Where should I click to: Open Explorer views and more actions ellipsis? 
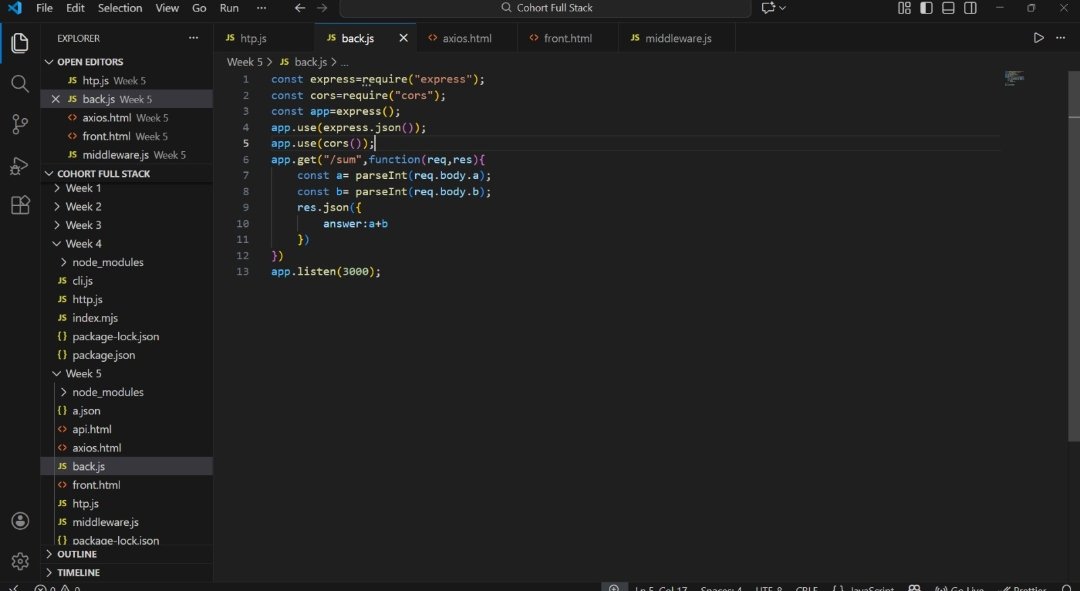(x=194, y=38)
